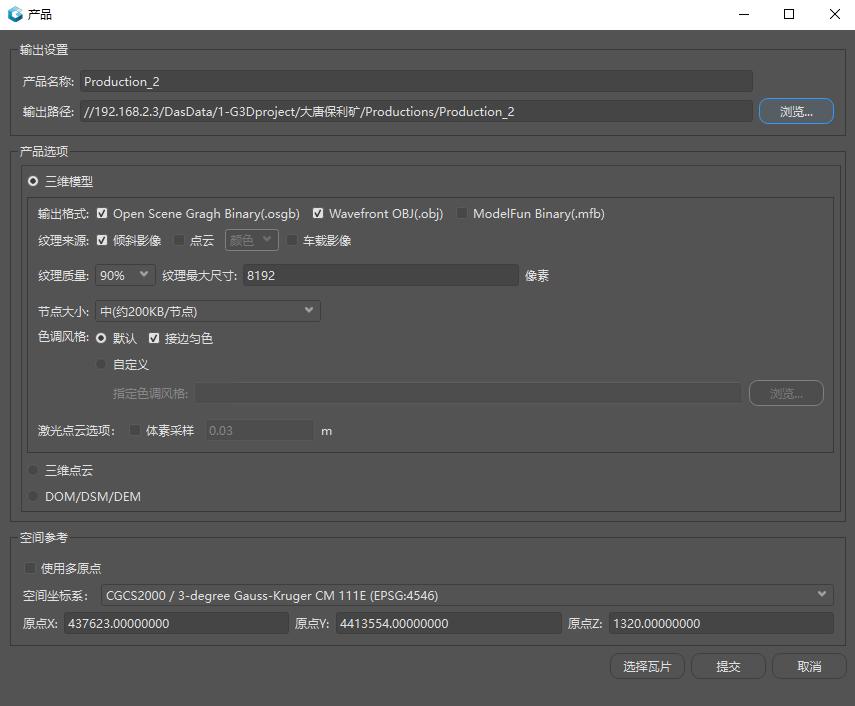Select the 默认 color style radio button
The width and height of the screenshot is (855, 706).
pyautogui.click(x=101, y=338)
